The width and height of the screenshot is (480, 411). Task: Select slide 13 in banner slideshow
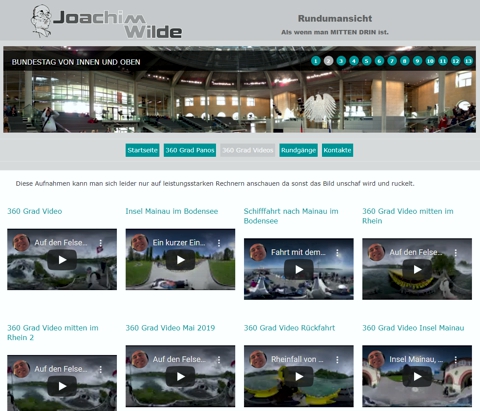coord(468,61)
